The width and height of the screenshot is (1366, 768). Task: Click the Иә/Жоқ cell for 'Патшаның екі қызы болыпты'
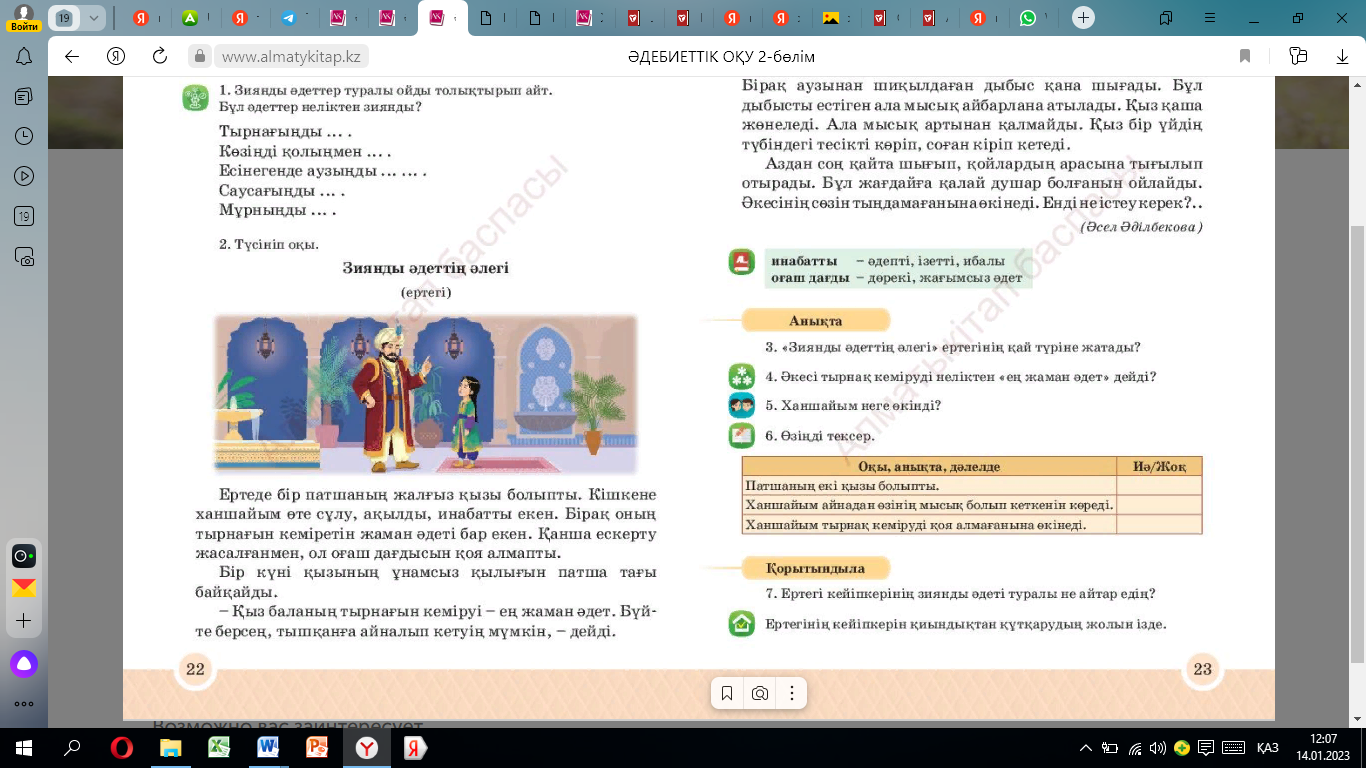click(1159, 486)
